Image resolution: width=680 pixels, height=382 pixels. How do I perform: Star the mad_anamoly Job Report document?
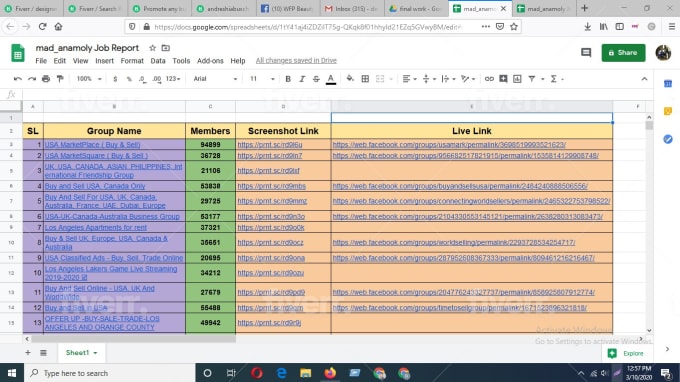click(x=152, y=48)
